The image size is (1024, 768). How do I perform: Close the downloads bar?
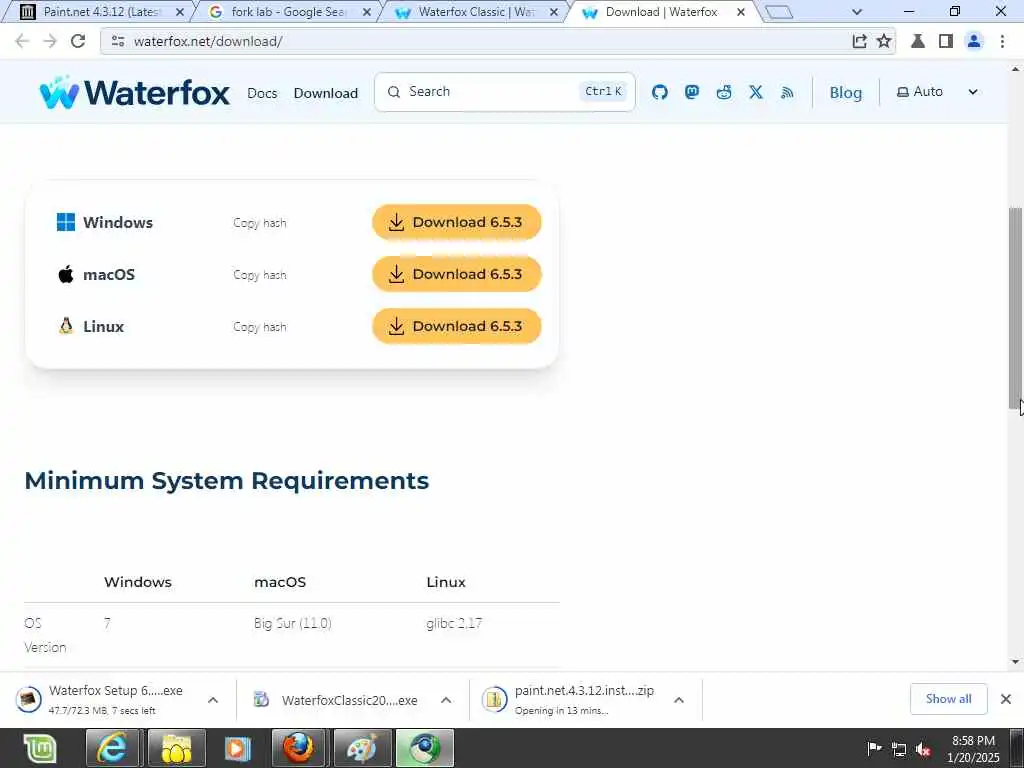point(1006,699)
